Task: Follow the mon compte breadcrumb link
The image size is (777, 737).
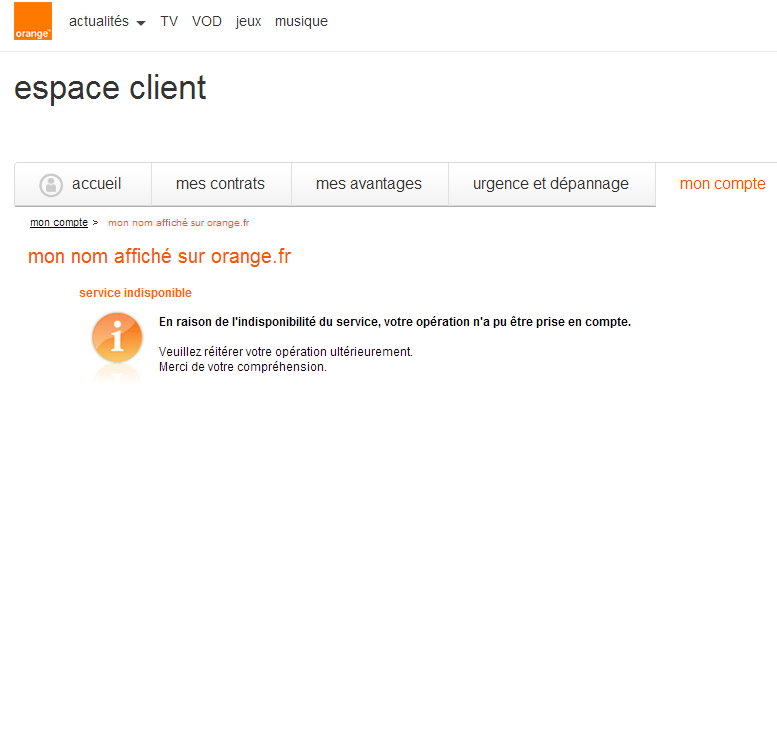Action: tap(59, 223)
